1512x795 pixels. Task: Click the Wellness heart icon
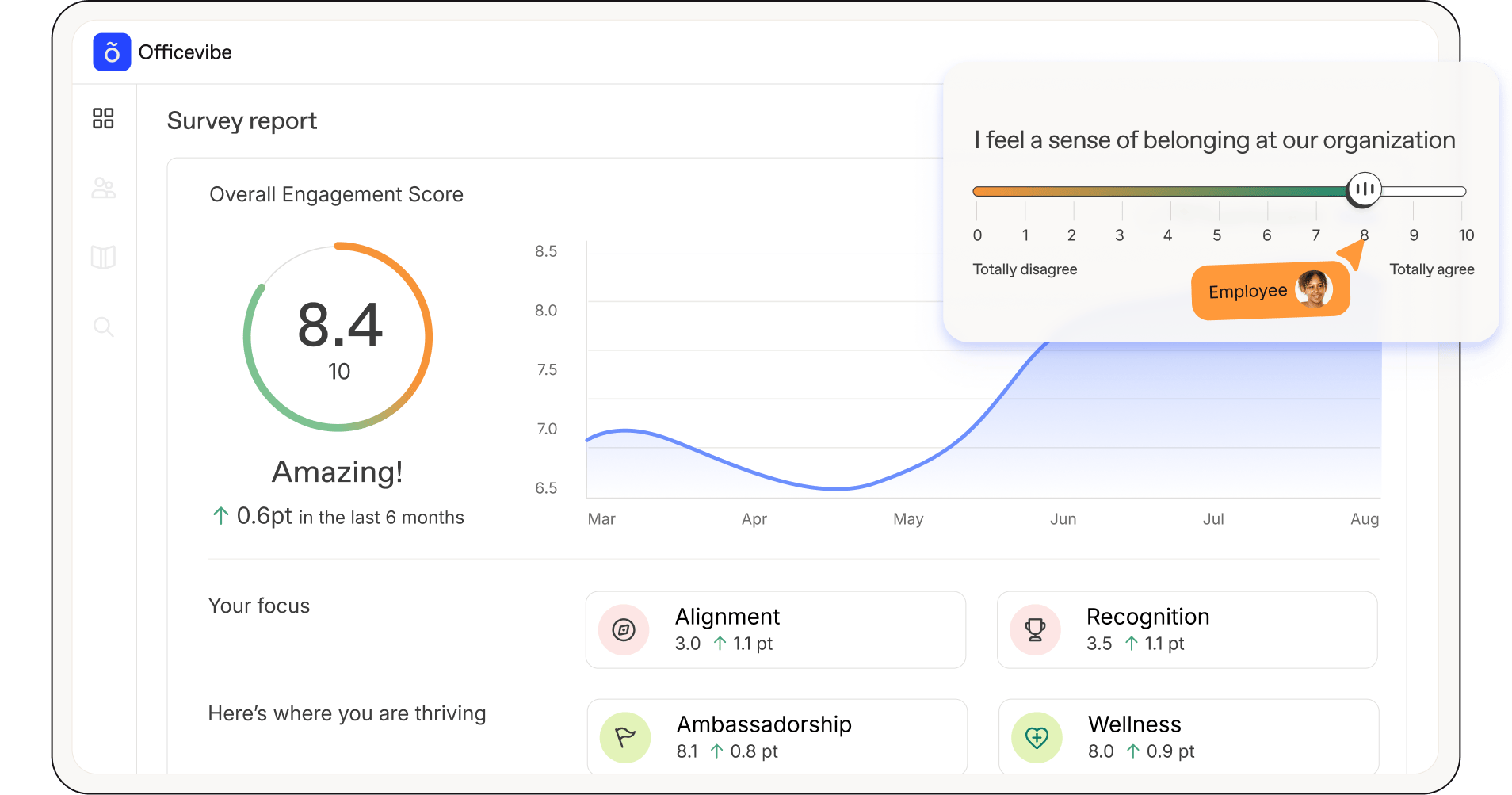pos(1037,738)
